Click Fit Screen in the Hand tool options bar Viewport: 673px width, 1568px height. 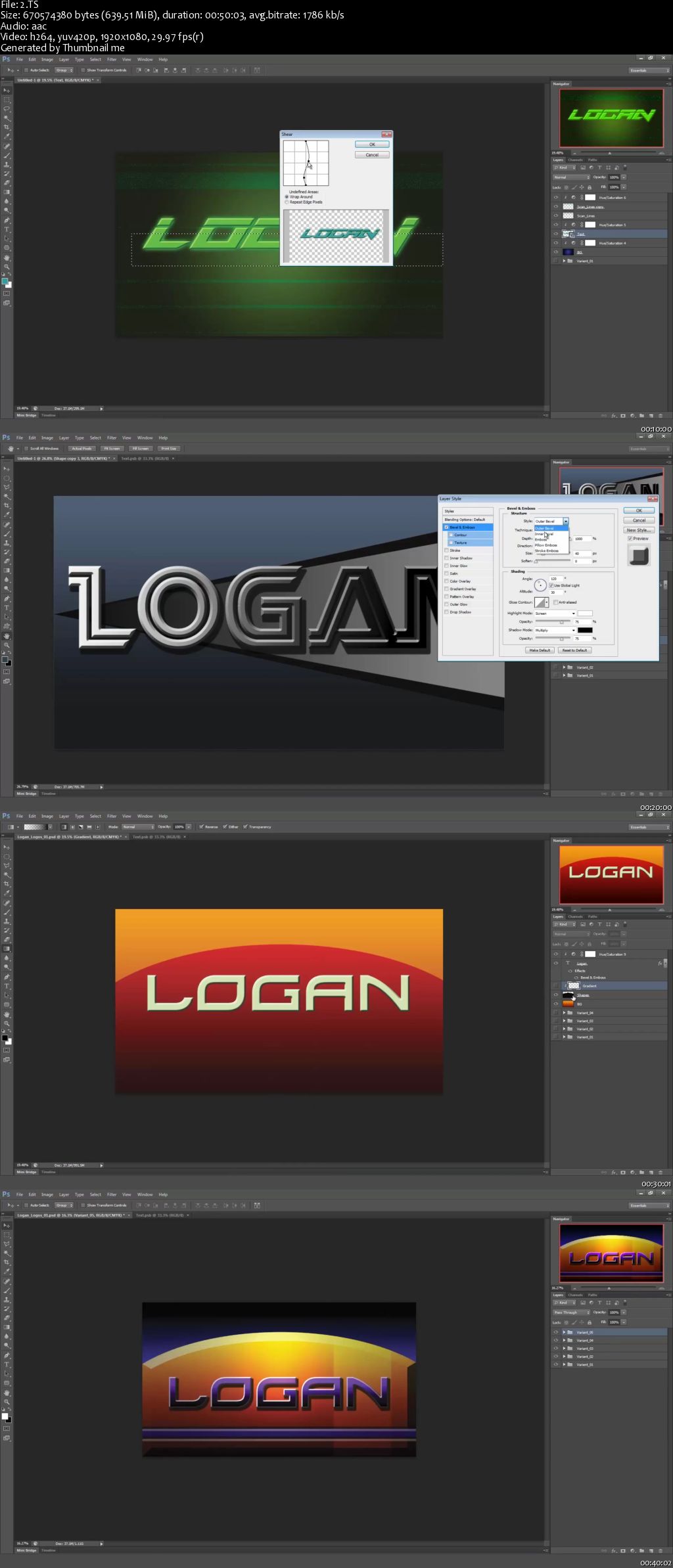coord(112,449)
